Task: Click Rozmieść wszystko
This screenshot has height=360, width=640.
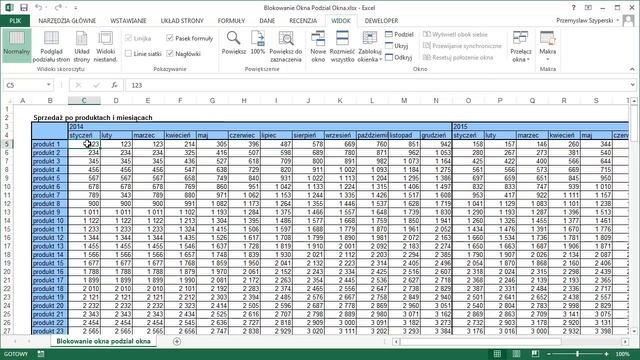Action: (x=342, y=47)
